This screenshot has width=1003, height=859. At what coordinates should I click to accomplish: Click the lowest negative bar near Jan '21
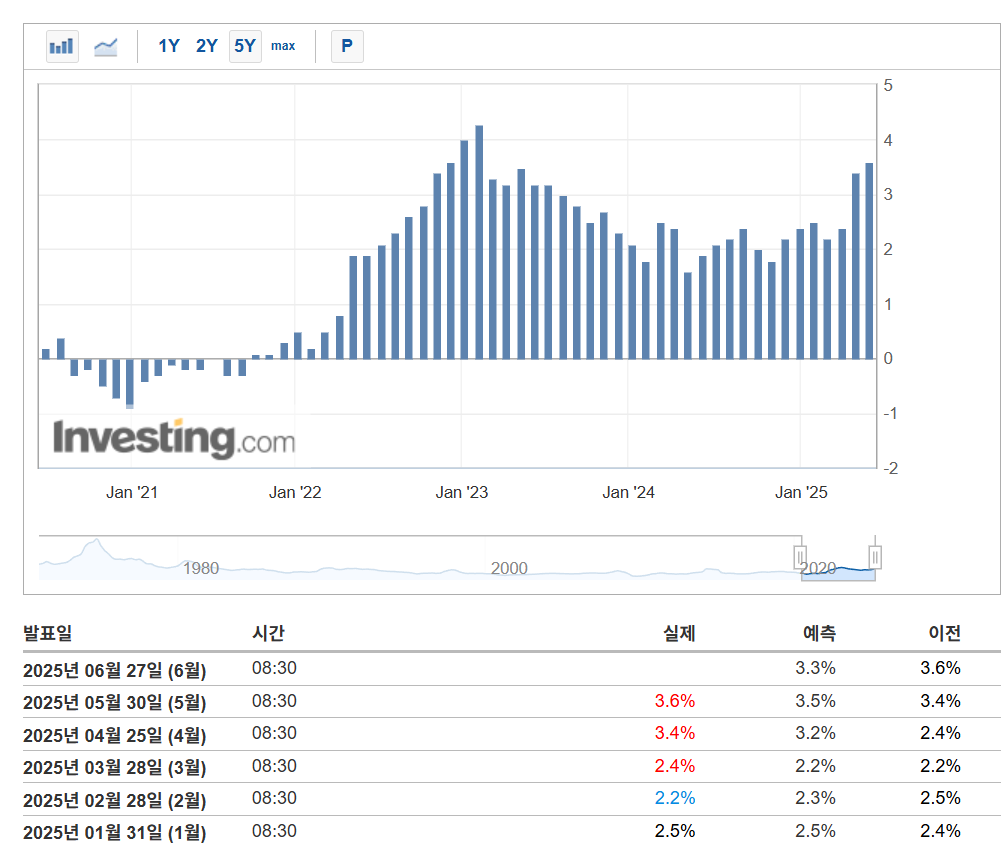130,383
